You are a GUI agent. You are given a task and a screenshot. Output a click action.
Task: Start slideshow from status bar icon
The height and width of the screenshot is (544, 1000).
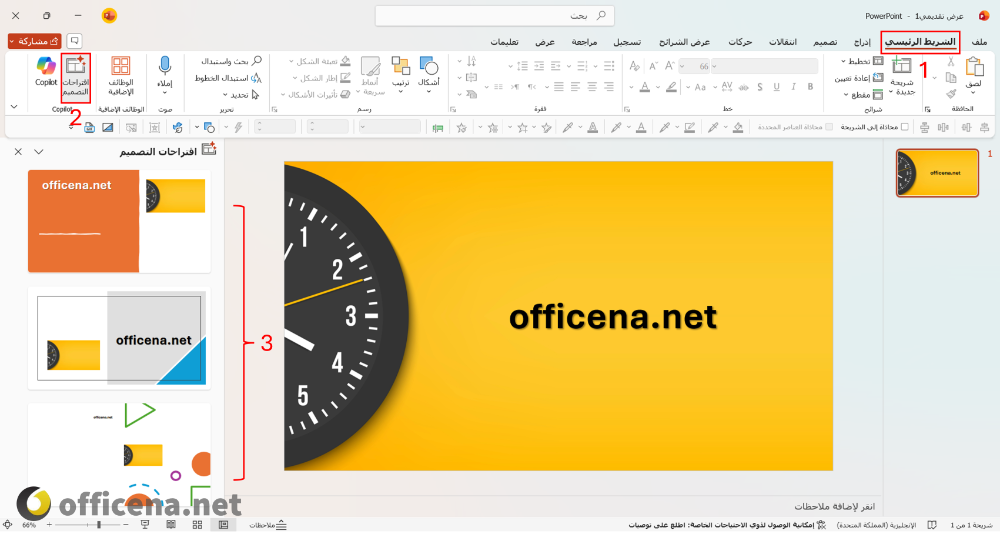coord(145,525)
